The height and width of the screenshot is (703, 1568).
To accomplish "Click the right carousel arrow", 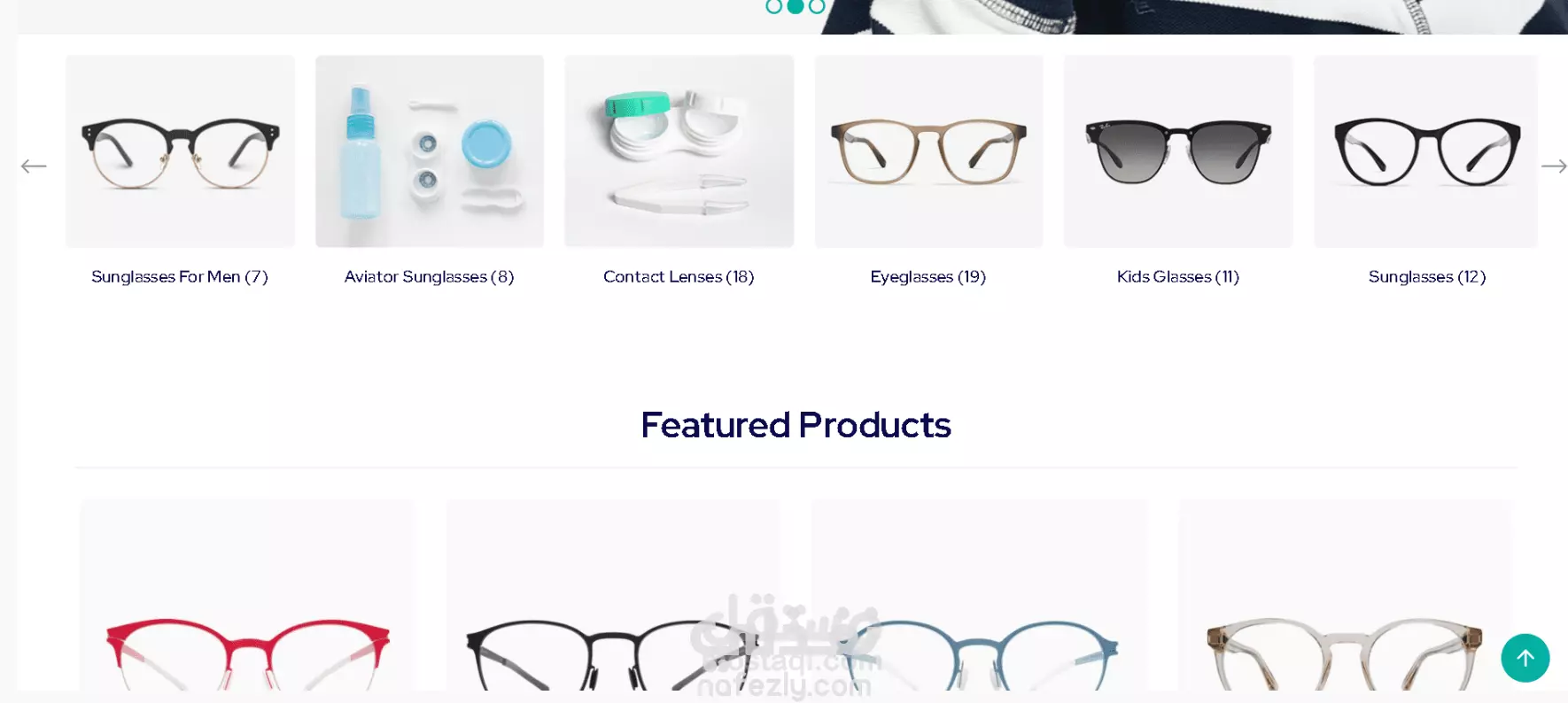I will tap(1554, 166).
